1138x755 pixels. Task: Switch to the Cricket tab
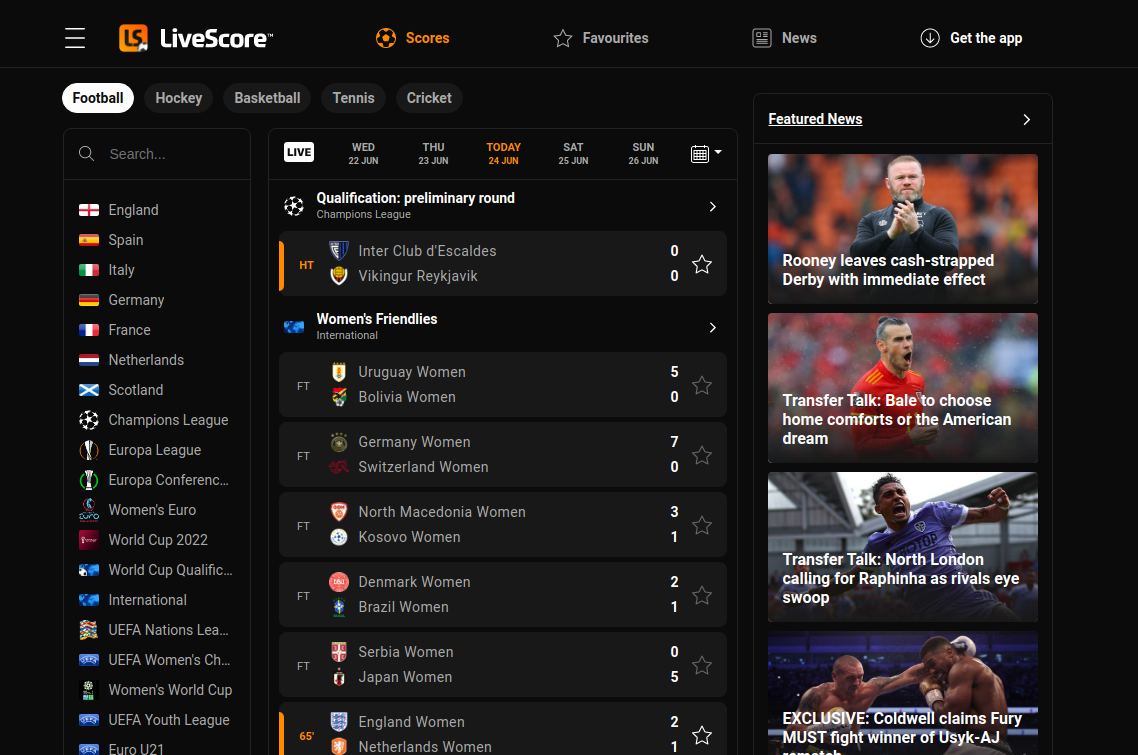coord(429,98)
